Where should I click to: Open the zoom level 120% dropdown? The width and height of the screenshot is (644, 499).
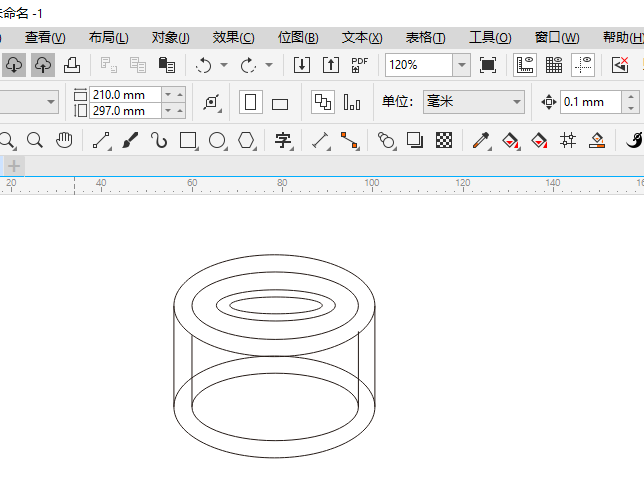[x=461, y=65]
